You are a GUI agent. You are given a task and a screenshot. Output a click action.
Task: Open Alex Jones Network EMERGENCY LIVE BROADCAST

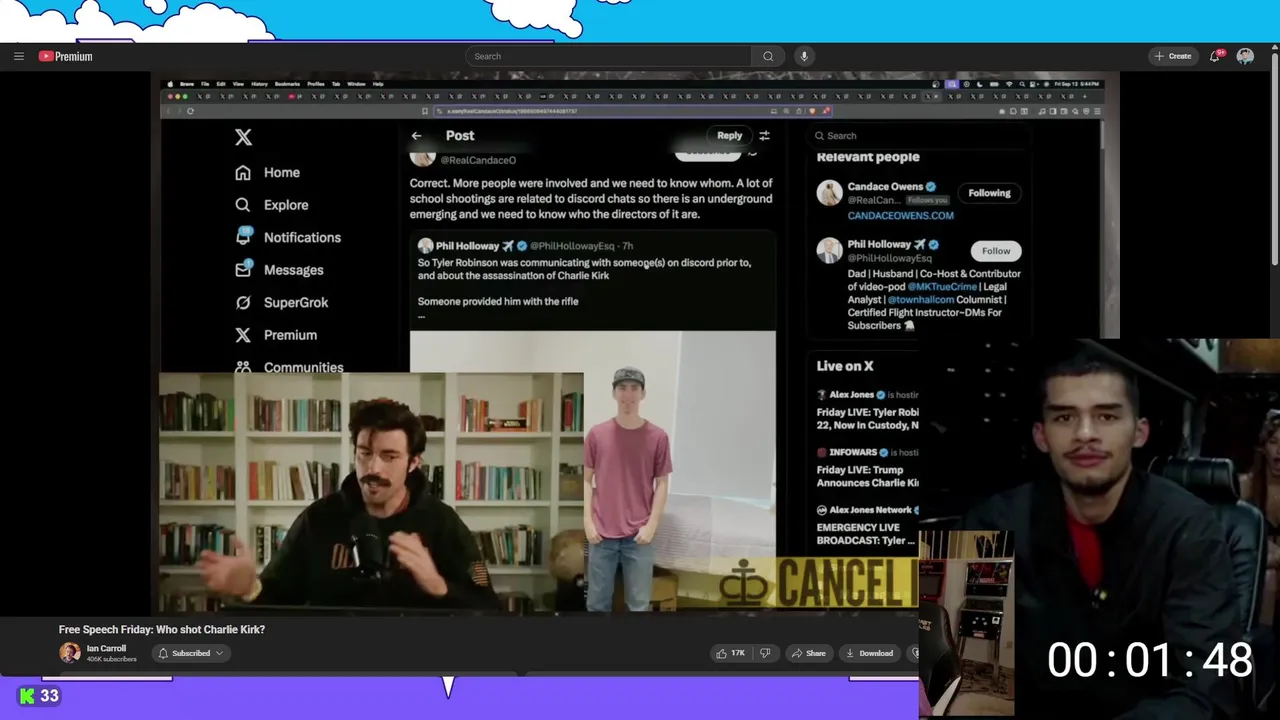click(x=867, y=526)
